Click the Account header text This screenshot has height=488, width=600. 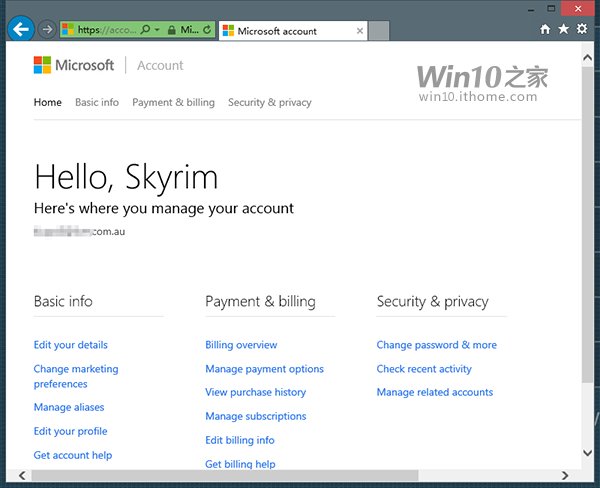160,65
